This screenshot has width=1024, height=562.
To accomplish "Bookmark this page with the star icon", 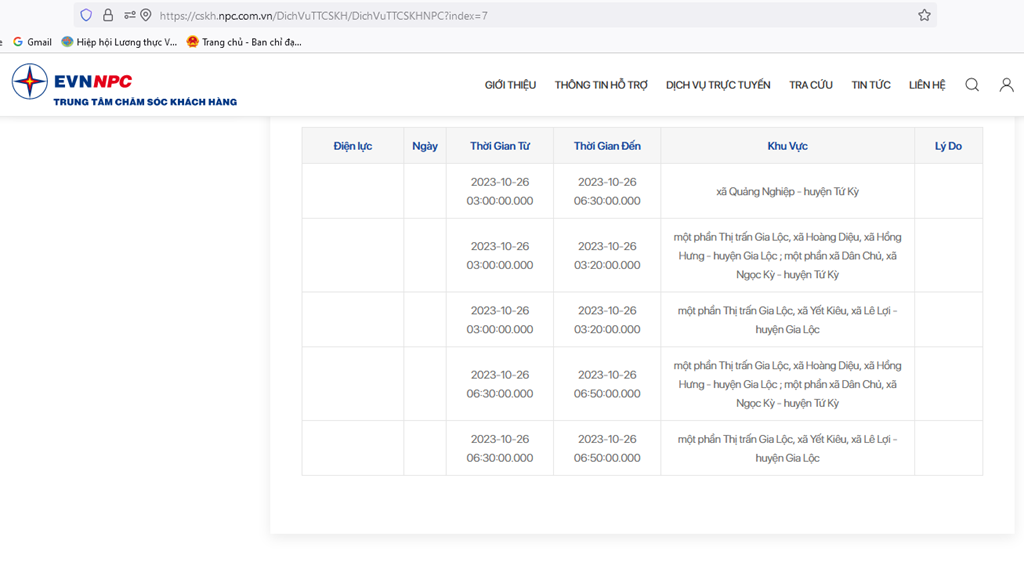I will (924, 15).
